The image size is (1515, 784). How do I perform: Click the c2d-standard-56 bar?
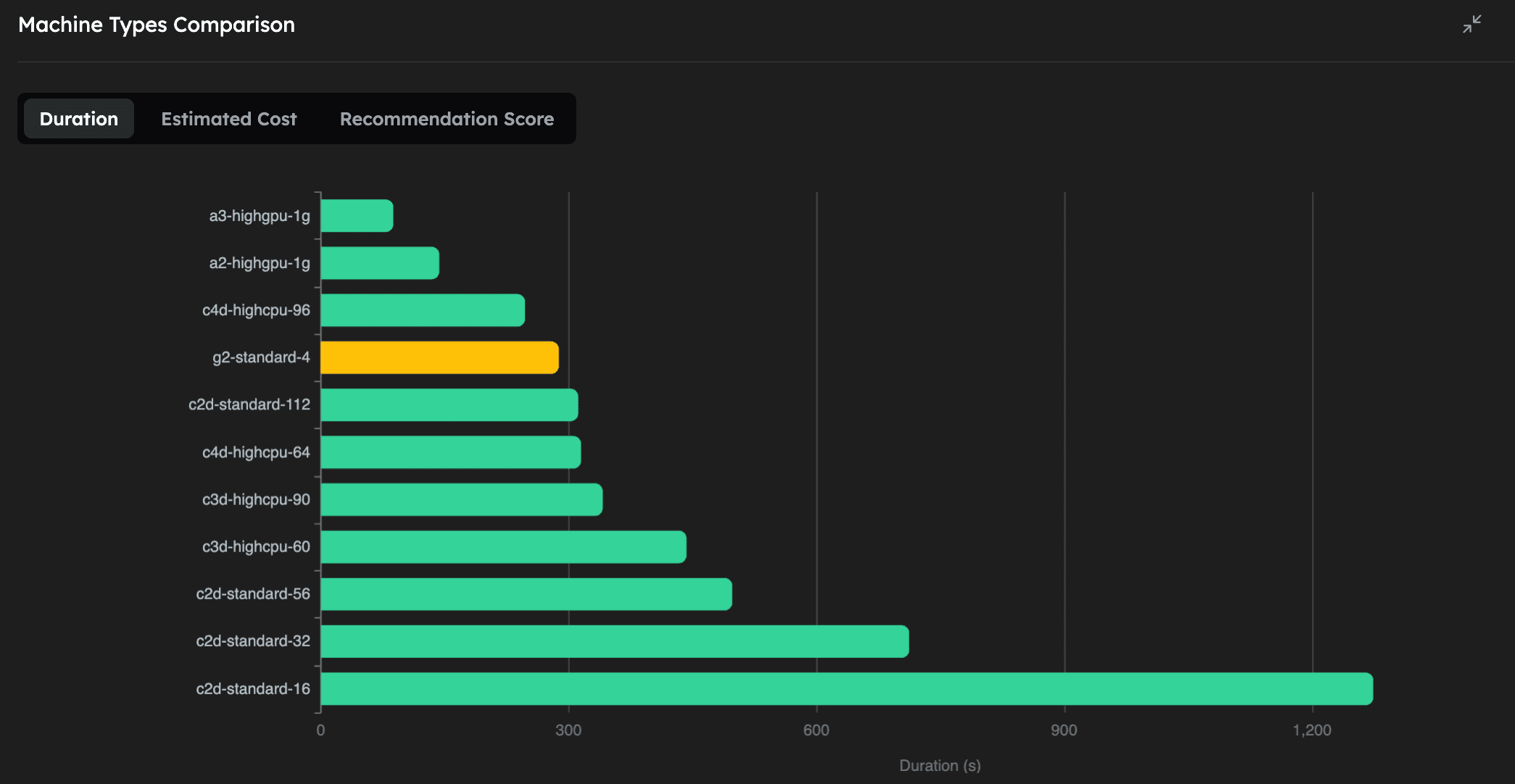(x=522, y=593)
